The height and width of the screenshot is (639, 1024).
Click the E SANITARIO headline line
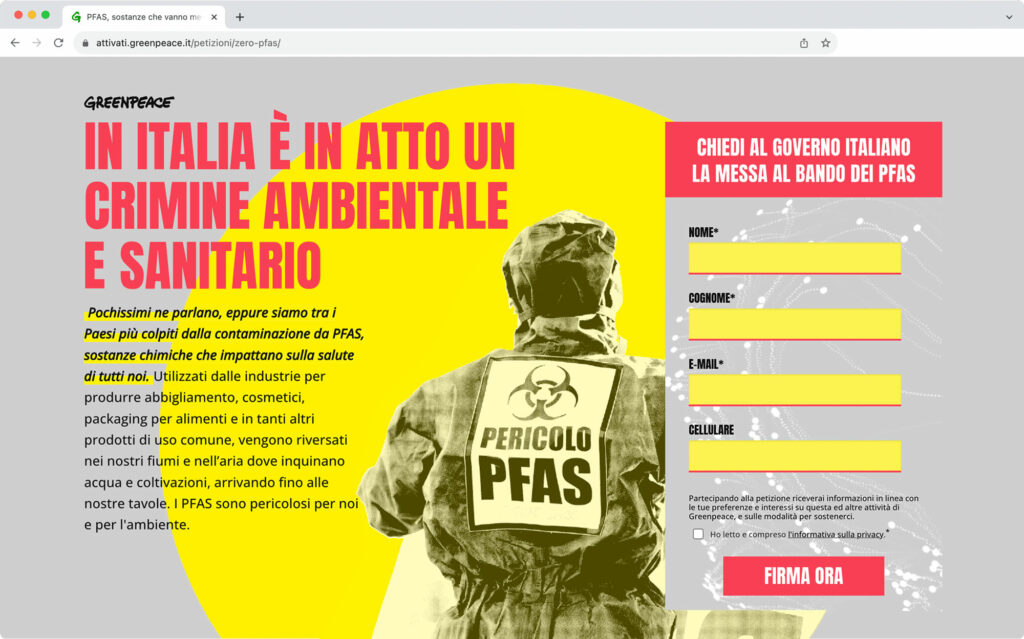(202, 265)
